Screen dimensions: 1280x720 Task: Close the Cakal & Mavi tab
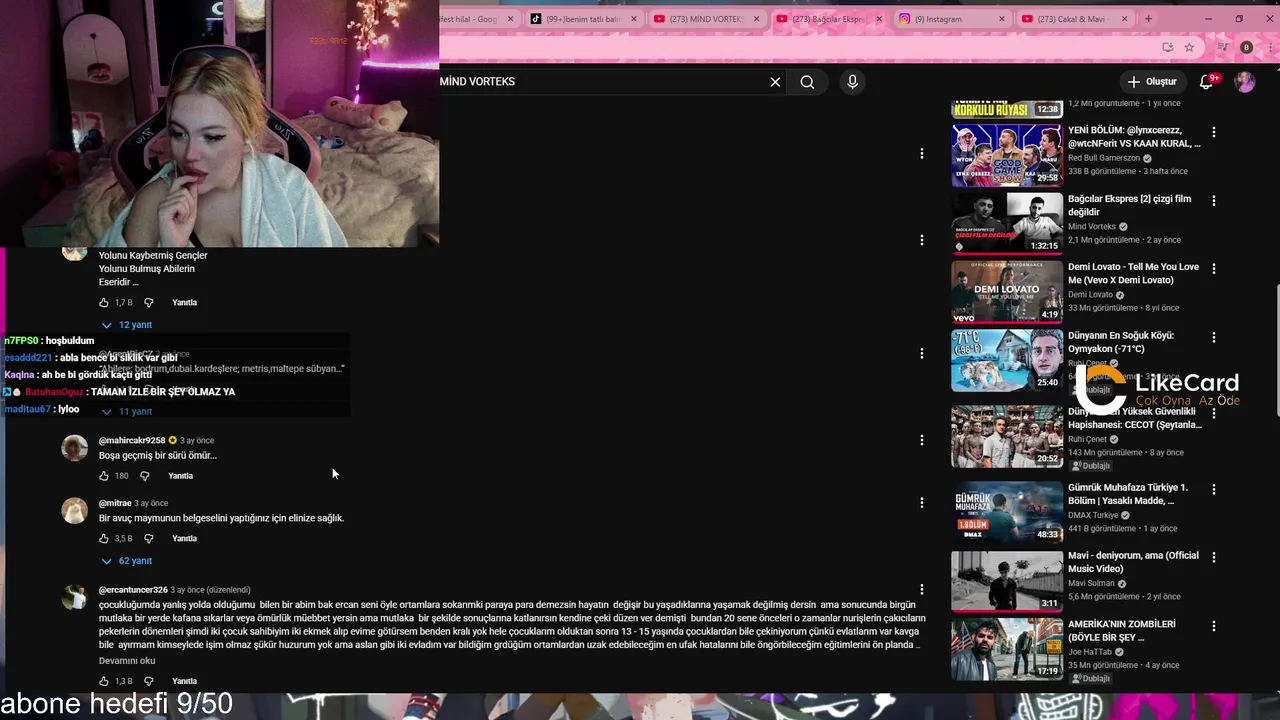point(1125,19)
